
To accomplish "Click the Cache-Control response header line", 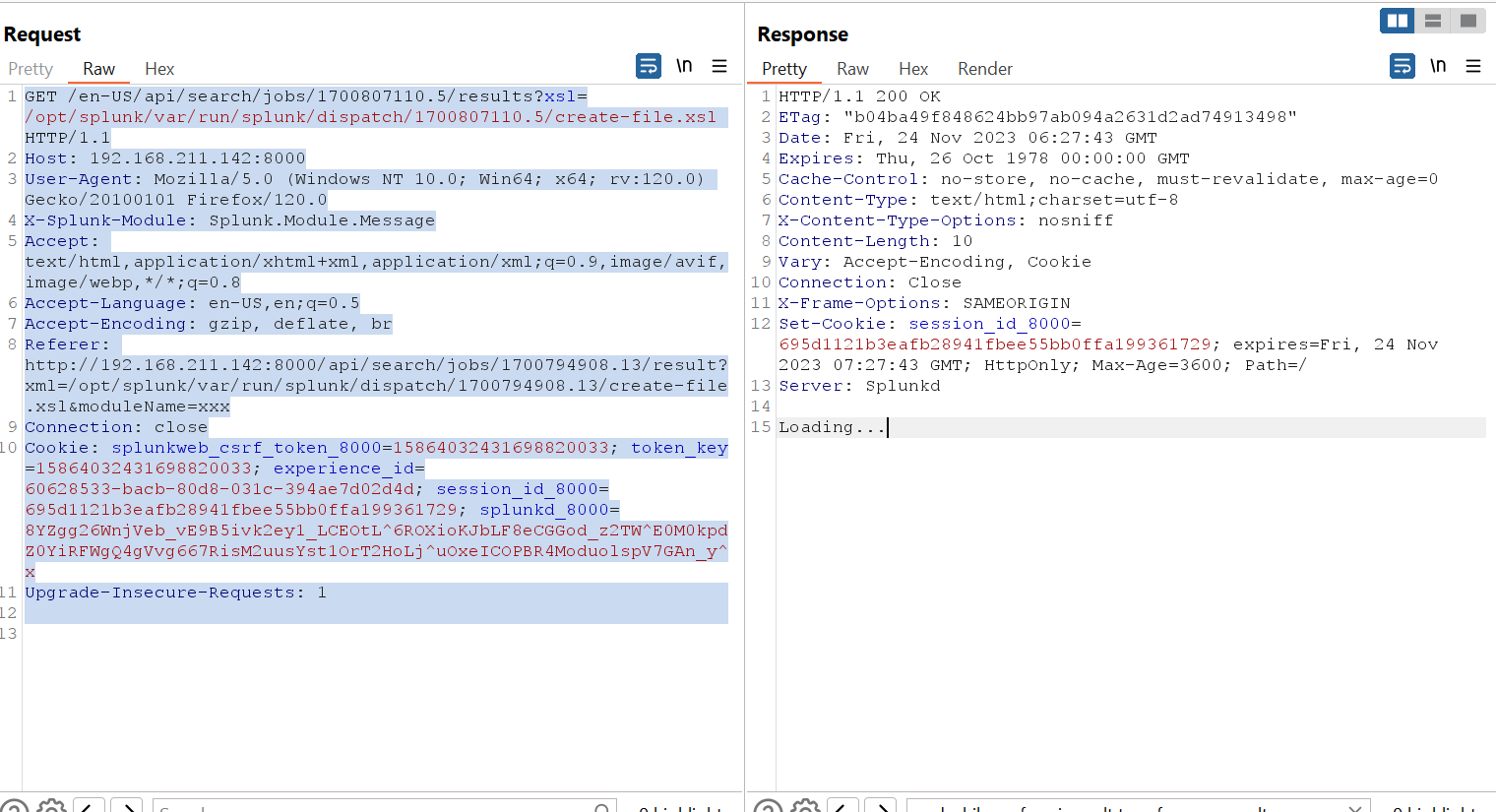I will [x=1108, y=179].
